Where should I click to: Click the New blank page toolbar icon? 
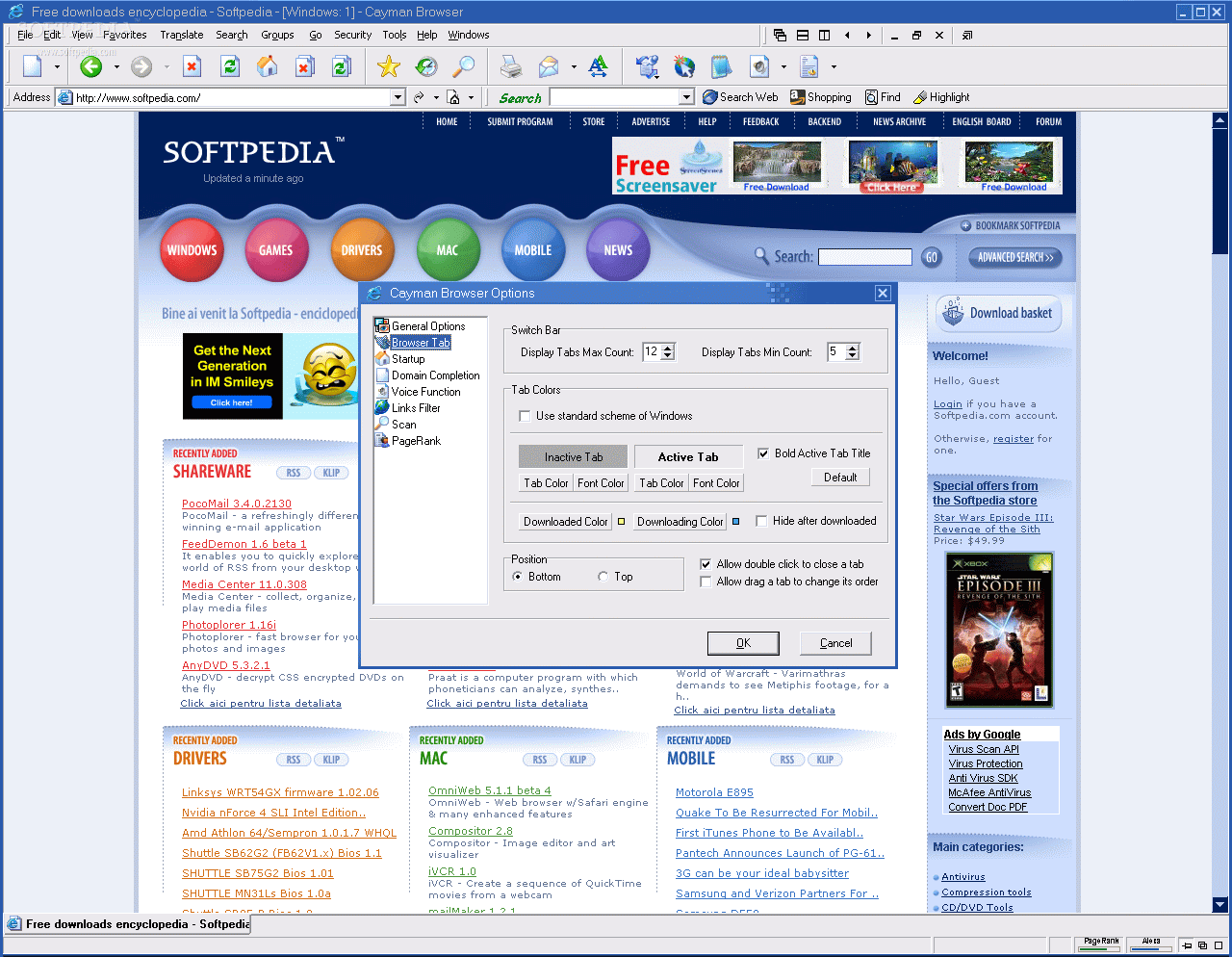pyautogui.click(x=33, y=66)
